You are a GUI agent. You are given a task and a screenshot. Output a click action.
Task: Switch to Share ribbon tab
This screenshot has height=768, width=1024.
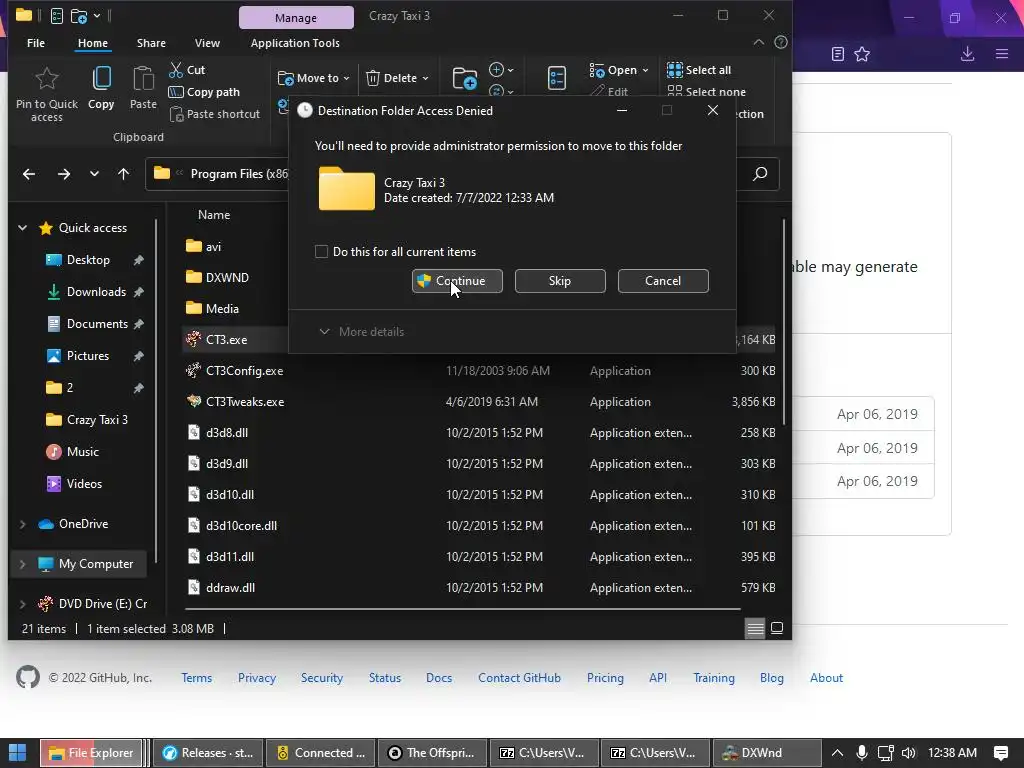point(151,43)
